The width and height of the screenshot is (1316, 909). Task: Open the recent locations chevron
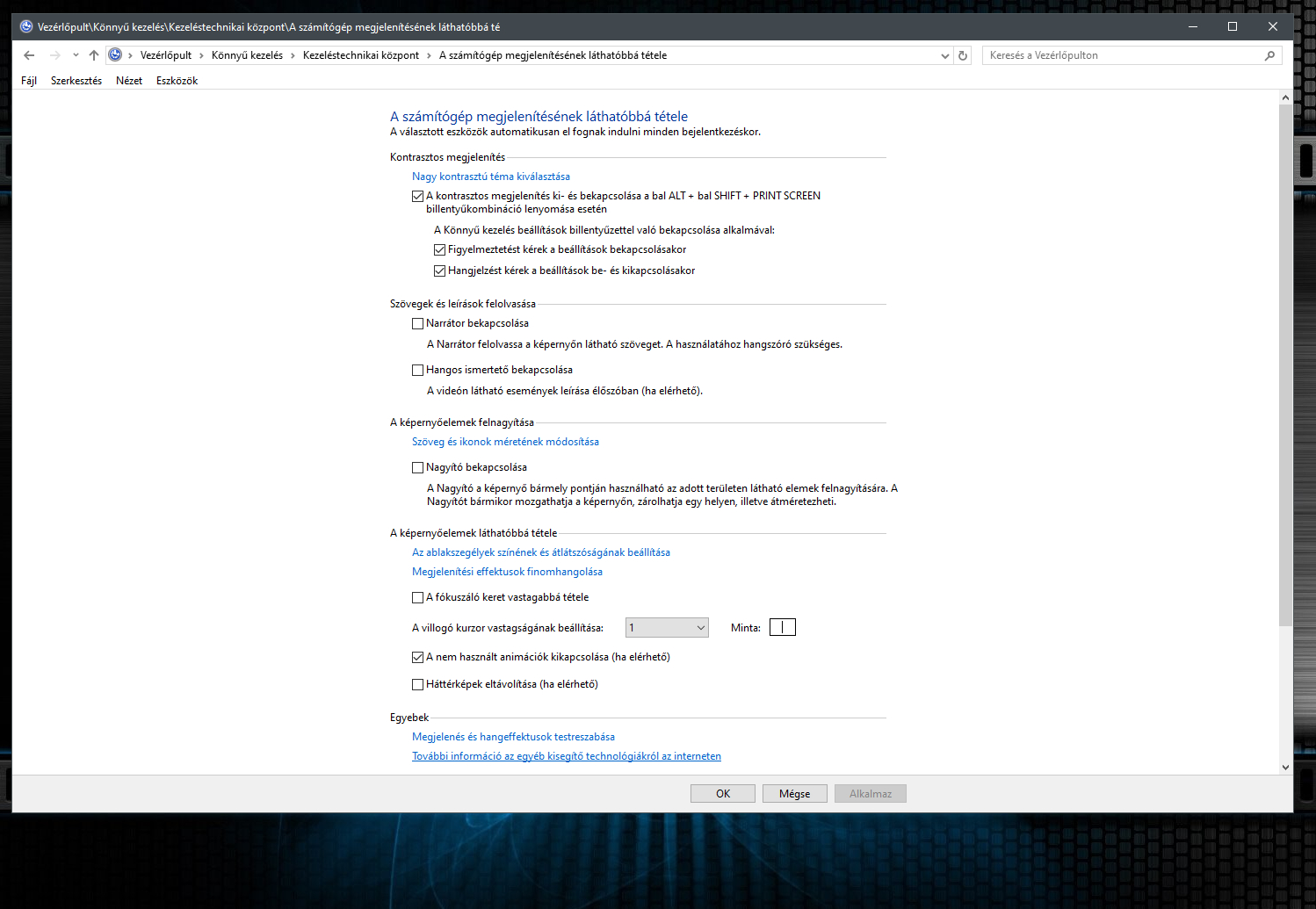click(x=76, y=55)
